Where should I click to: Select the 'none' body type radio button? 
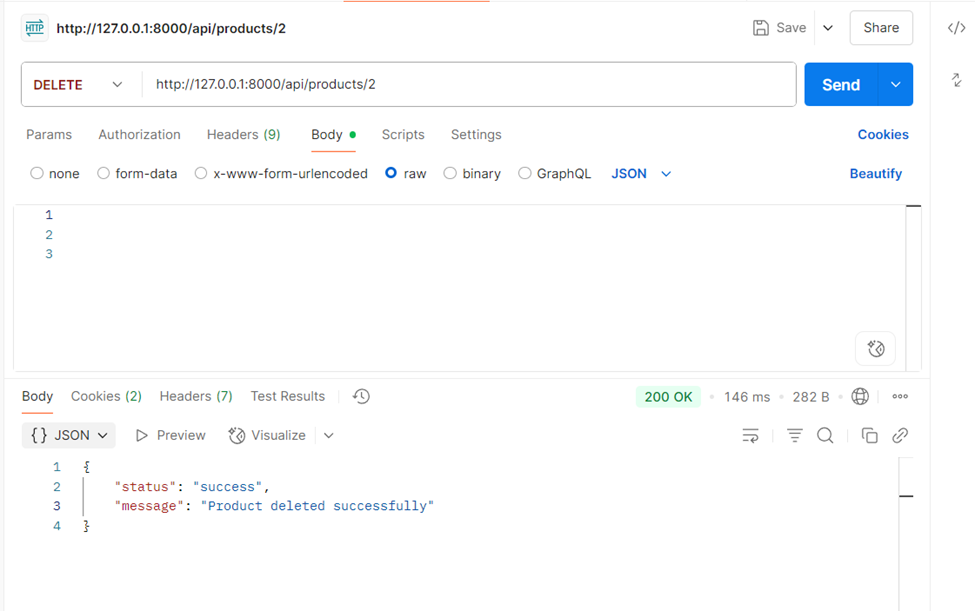click(37, 173)
